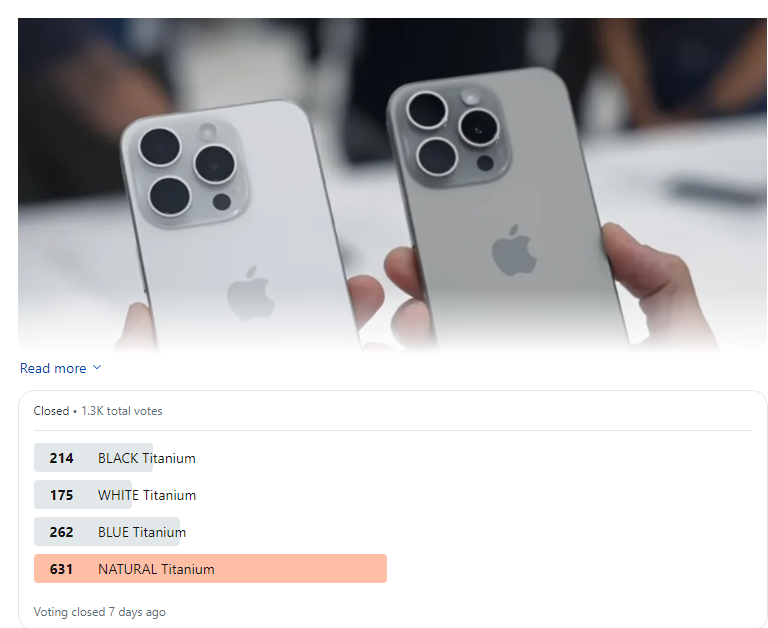The image size is (768, 628).
Task: Select the NATURAL Titanium poll result bar
Action: coord(210,569)
